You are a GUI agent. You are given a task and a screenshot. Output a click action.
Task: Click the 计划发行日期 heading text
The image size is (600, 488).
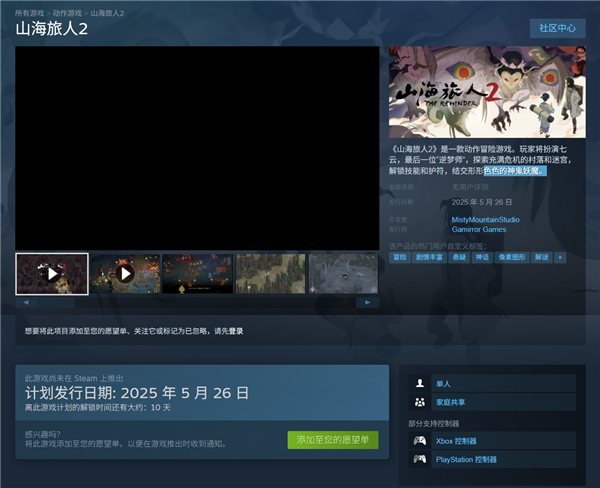tap(137, 393)
